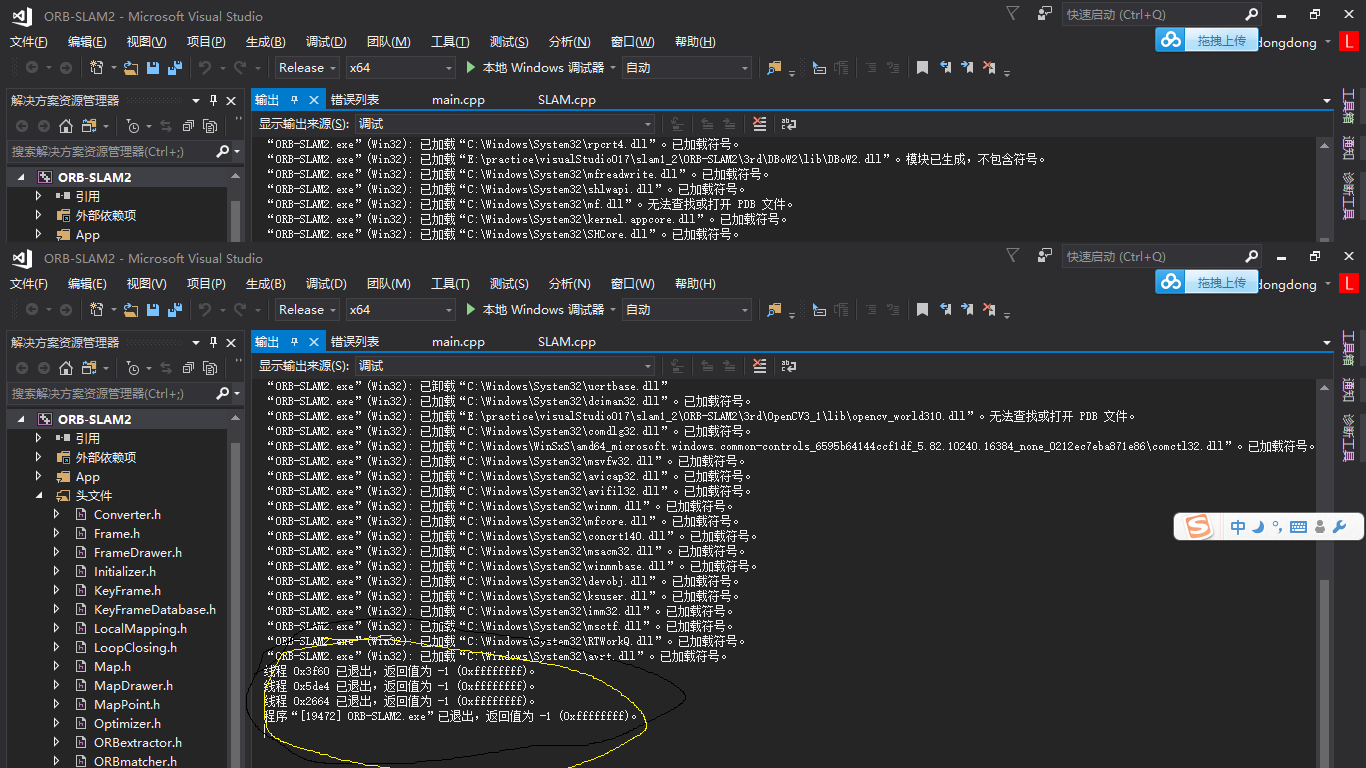Click Sogou IME wrench settings icon

click(x=1340, y=527)
